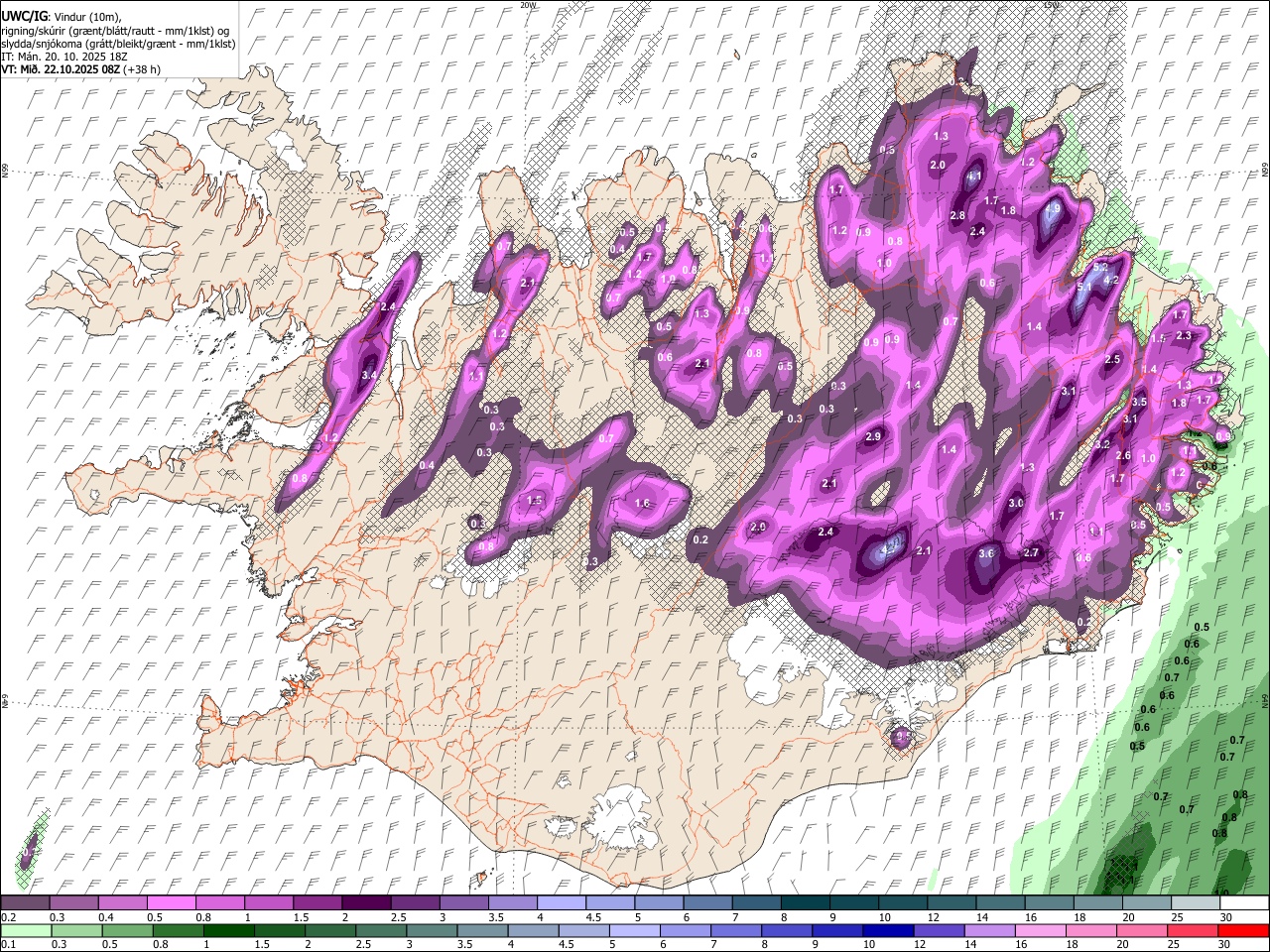This screenshot has width=1270, height=952.
Task: Click the '0.1' label in the rain legend
Action: click(x=8, y=944)
